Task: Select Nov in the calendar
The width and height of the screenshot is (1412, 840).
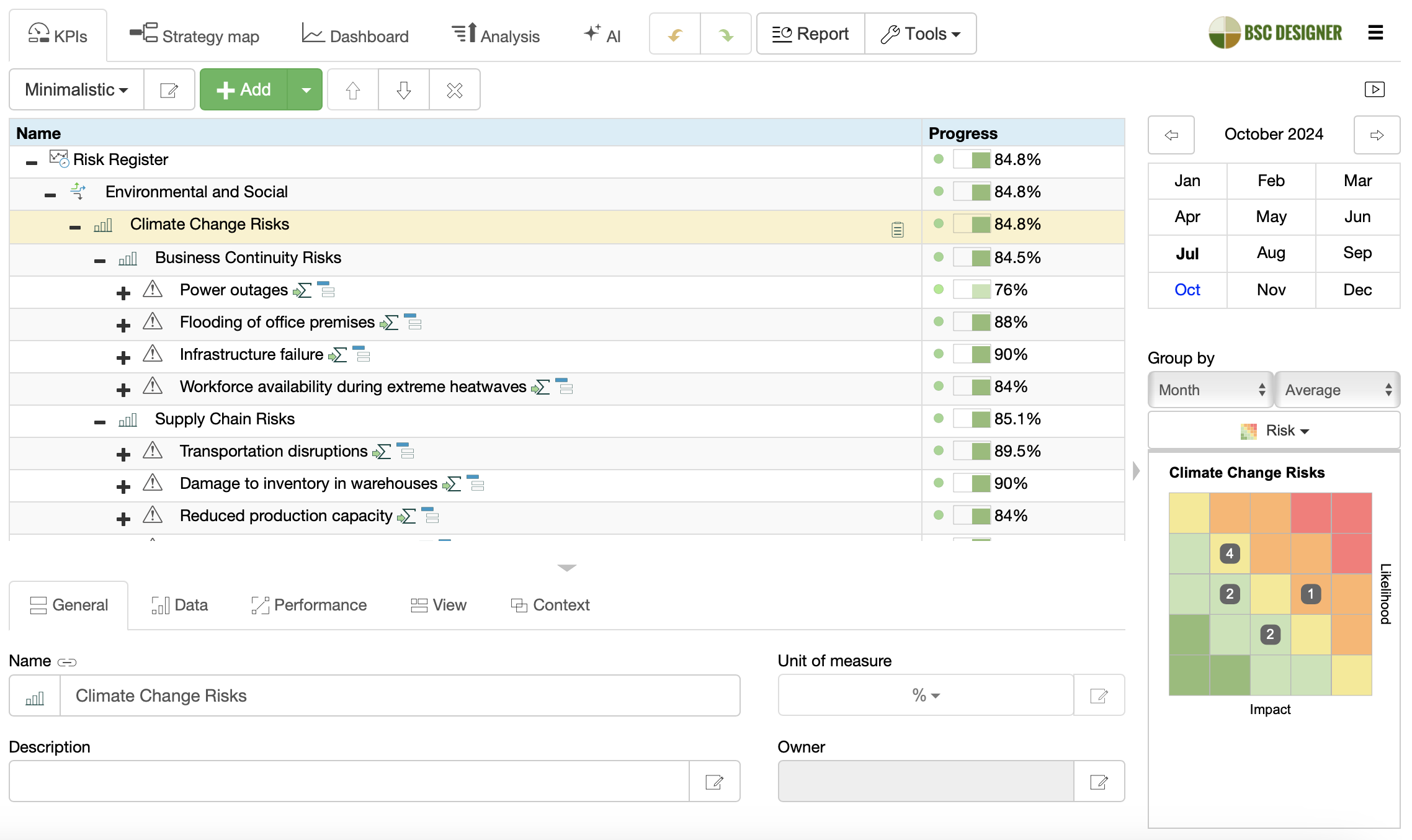Action: pyautogui.click(x=1271, y=290)
